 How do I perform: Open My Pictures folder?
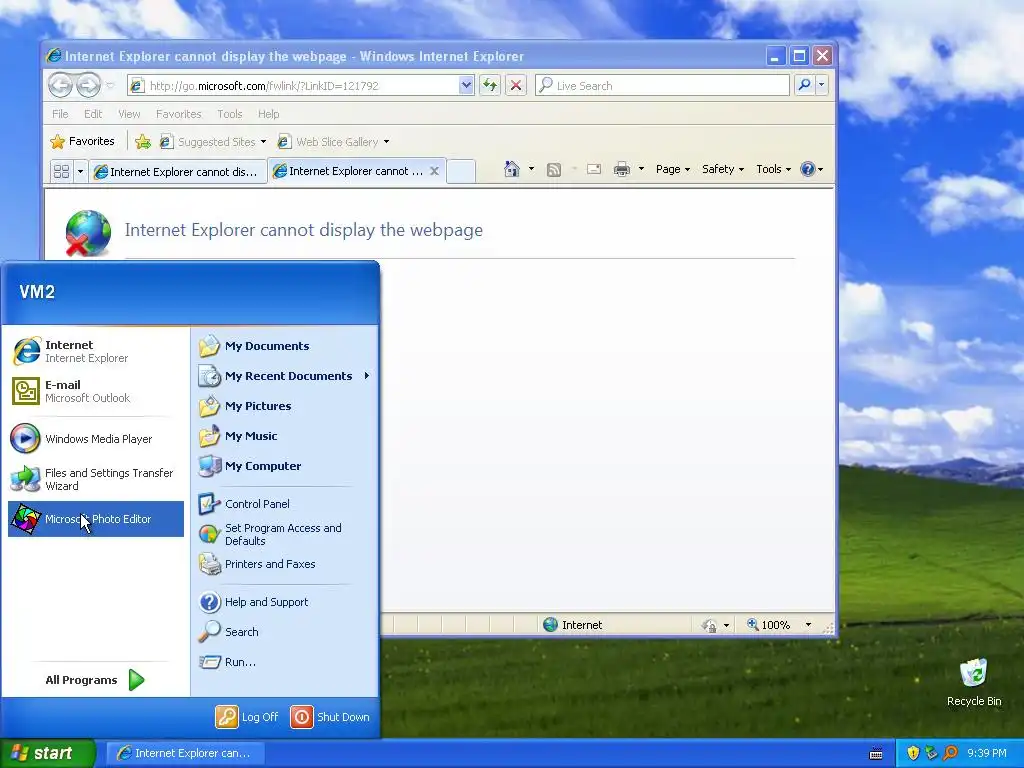point(285,406)
